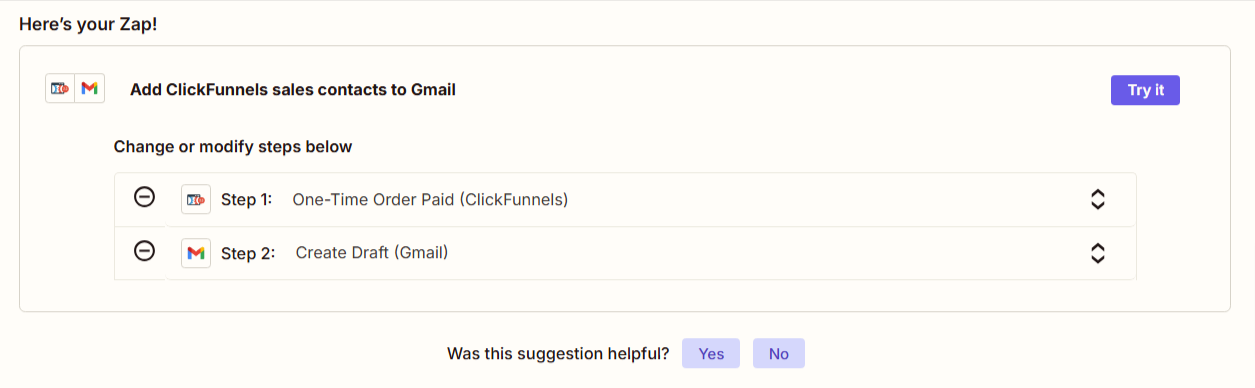This screenshot has width=1255, height=388.
Task: Click the Step 1: label
Action: click(246, 200)
